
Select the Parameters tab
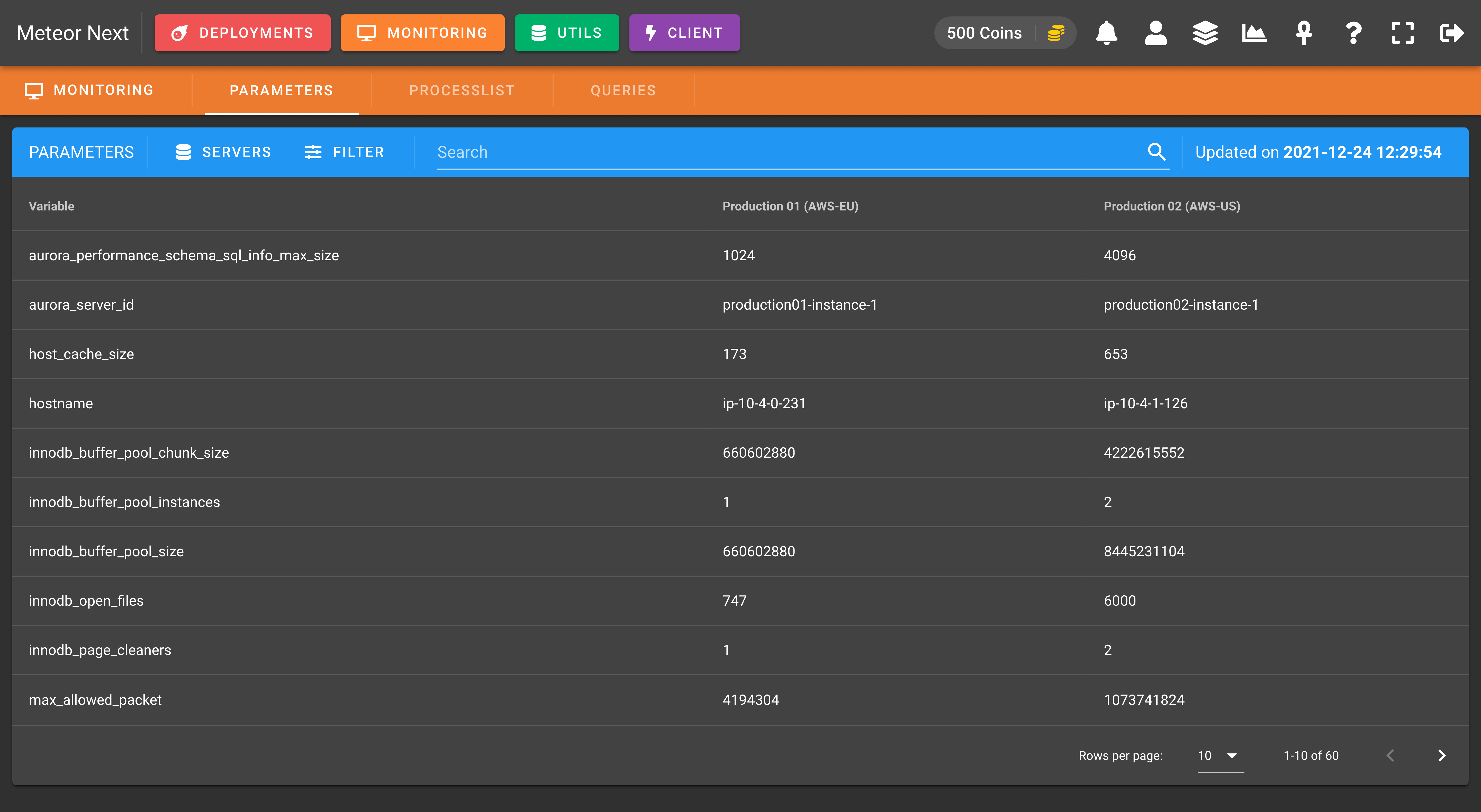[282, 90]
